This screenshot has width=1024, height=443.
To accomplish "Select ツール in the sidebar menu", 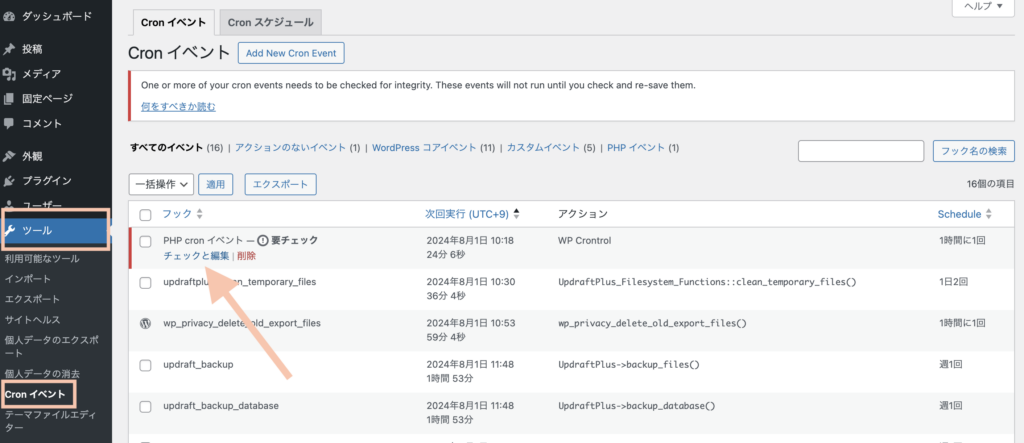I will pos(56,230).
